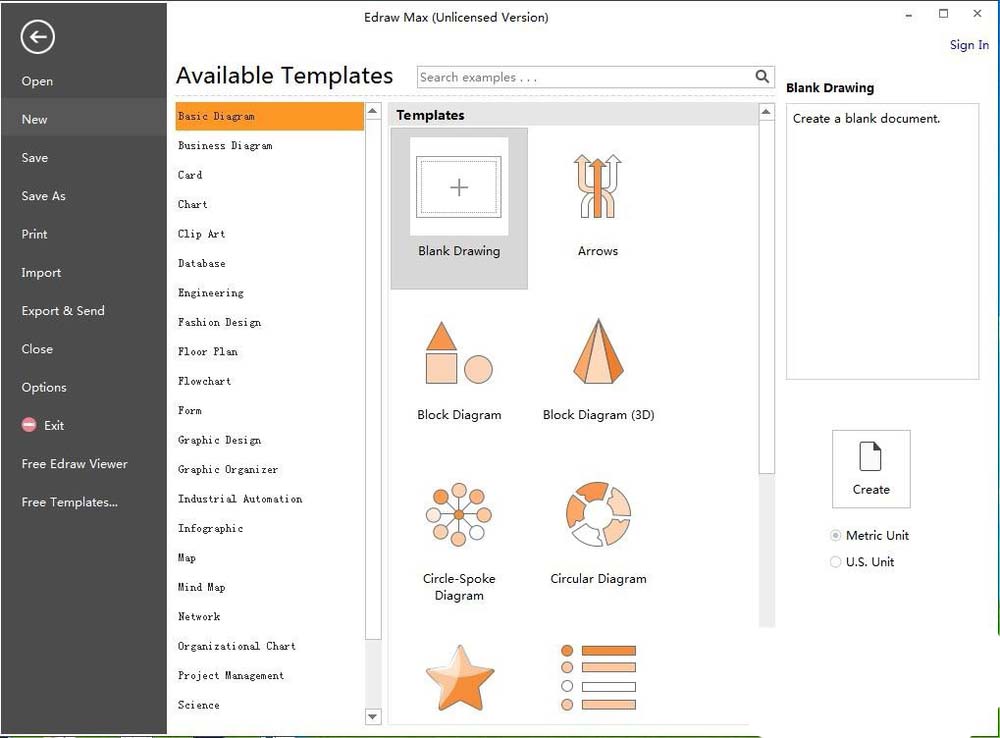Open Export & Send

point(63,311)
